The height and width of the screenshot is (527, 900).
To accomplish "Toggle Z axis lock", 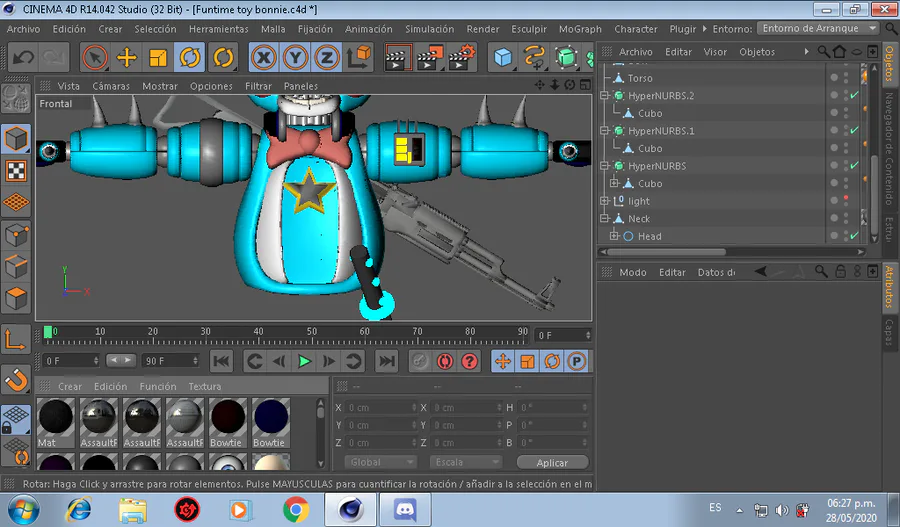I will [327, 57].
